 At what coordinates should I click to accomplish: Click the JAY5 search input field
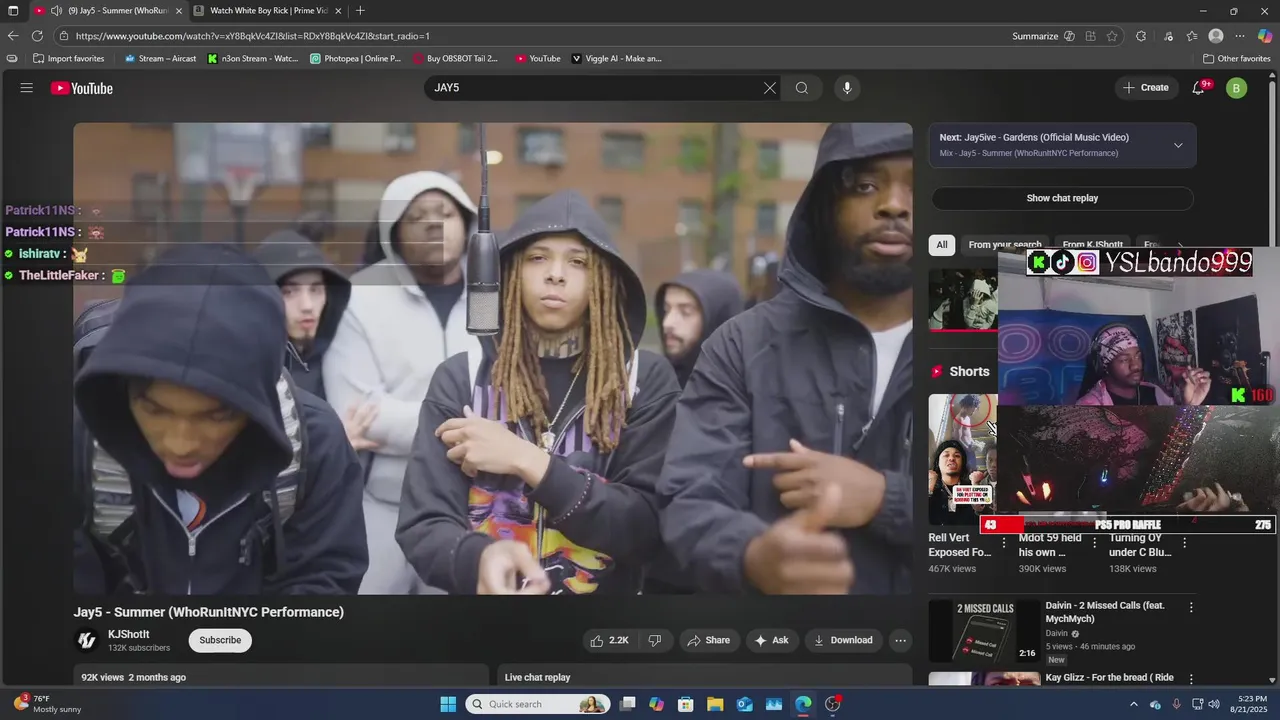594,88
